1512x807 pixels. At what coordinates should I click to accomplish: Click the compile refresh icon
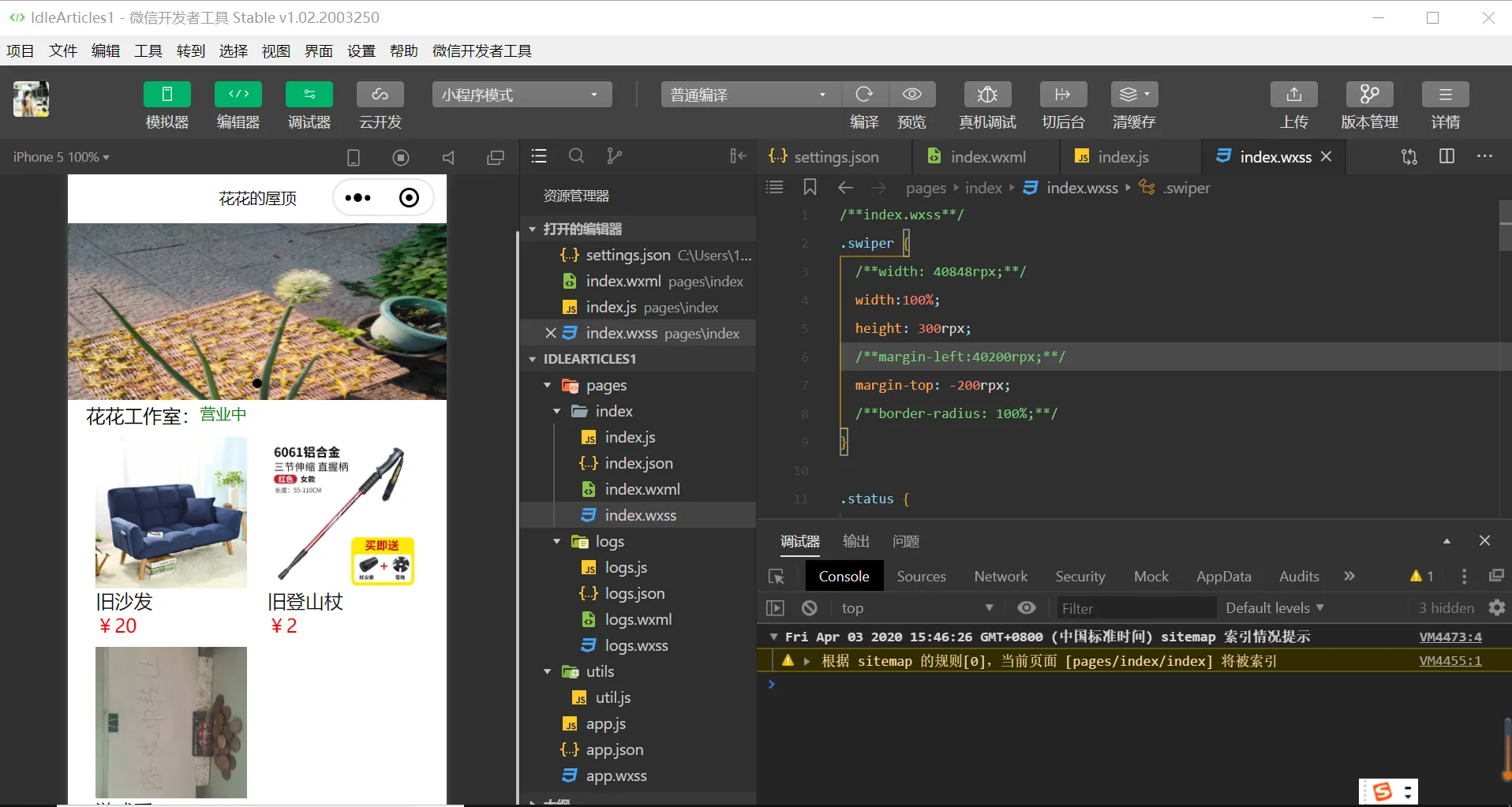[864, 95]
